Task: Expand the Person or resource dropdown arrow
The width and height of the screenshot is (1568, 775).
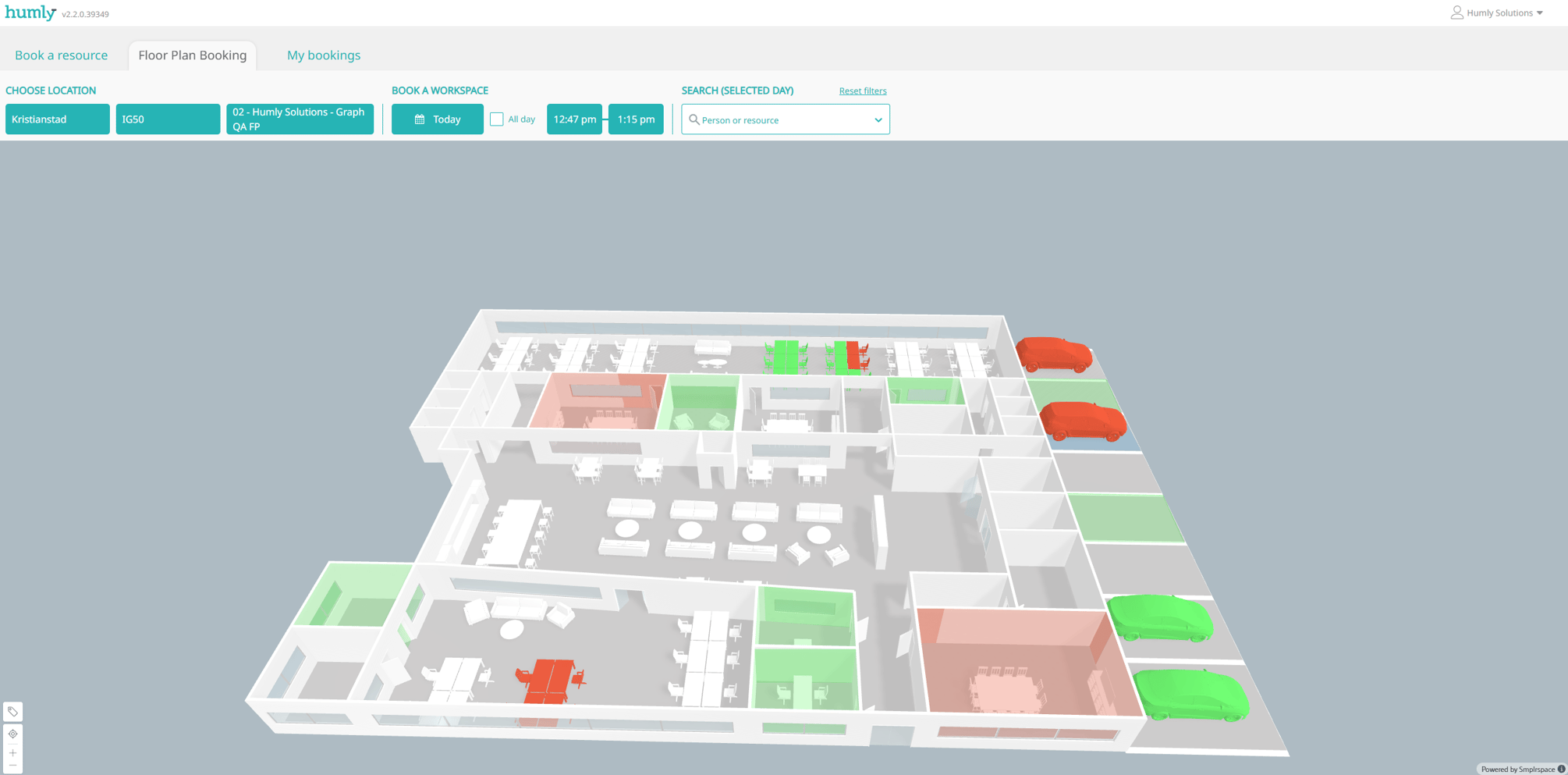Action: tap(878, 120)
